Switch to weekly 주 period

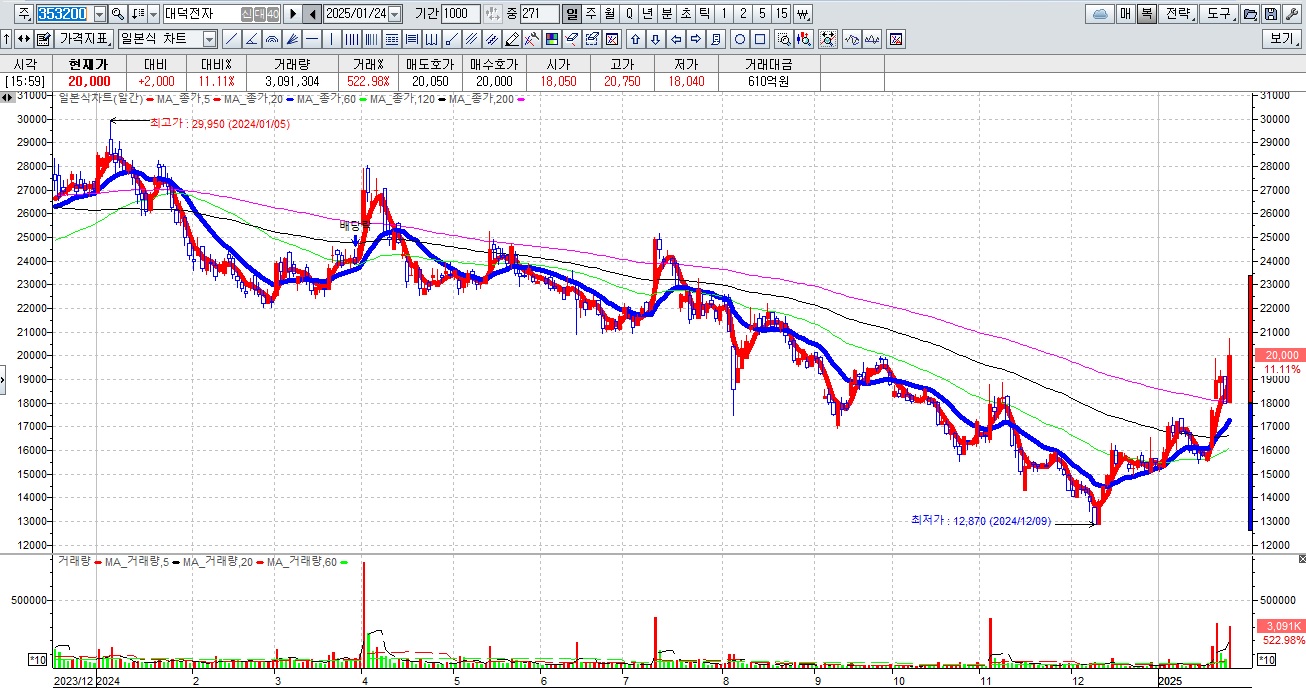[590, 14]
